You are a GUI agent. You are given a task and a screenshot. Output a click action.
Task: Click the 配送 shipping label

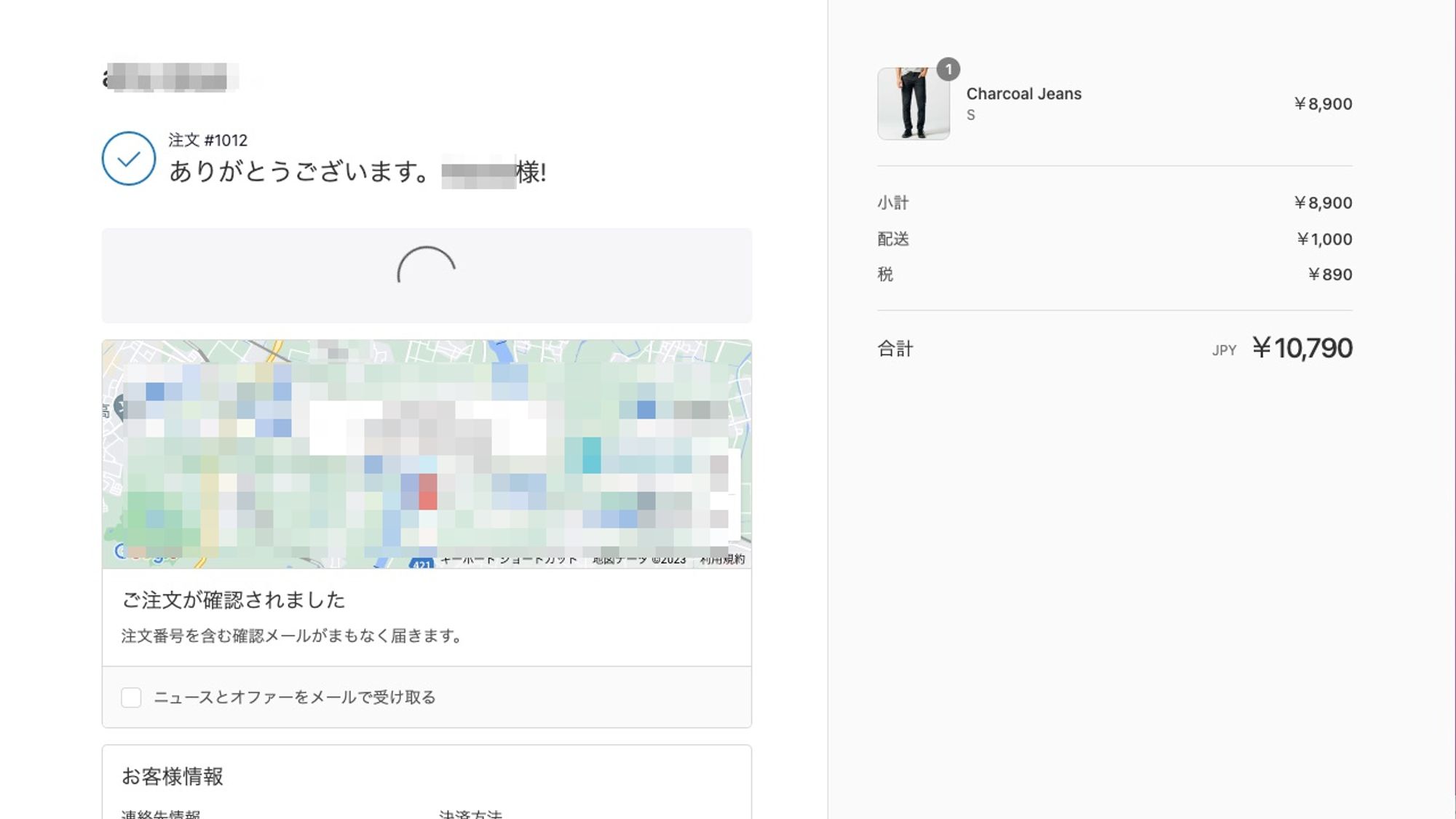click(893, 239)
